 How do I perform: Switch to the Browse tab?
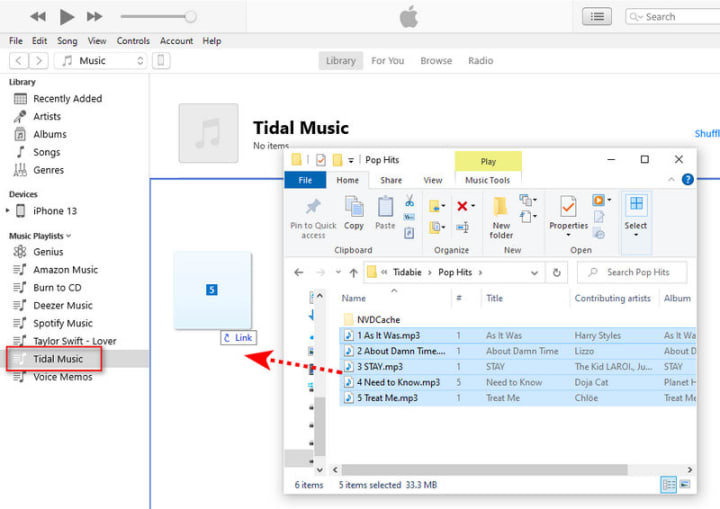(436, 61)
